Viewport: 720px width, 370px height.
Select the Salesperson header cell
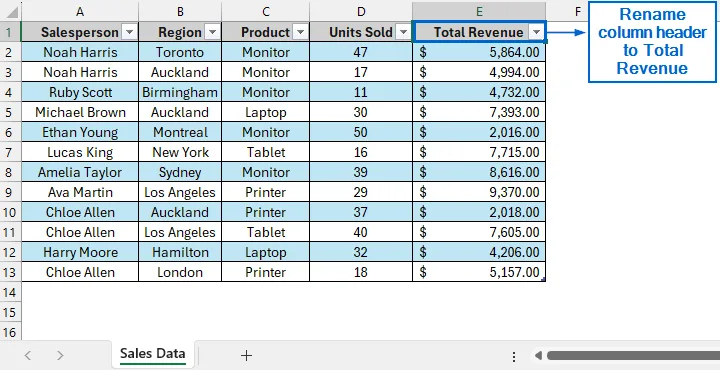pos(80,32)
